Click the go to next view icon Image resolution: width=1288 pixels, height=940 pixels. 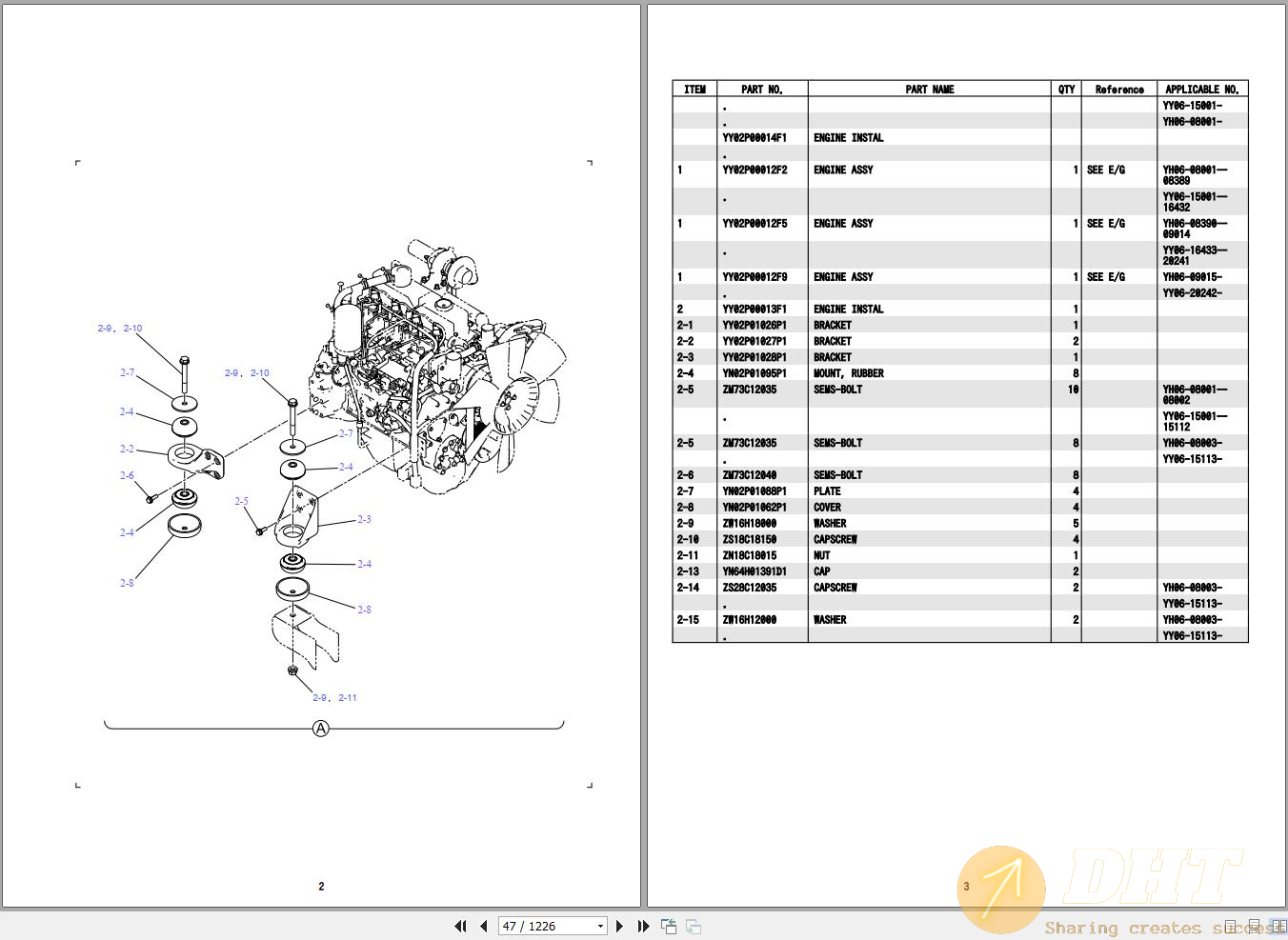pyautogui.click(x=694, y=926)
